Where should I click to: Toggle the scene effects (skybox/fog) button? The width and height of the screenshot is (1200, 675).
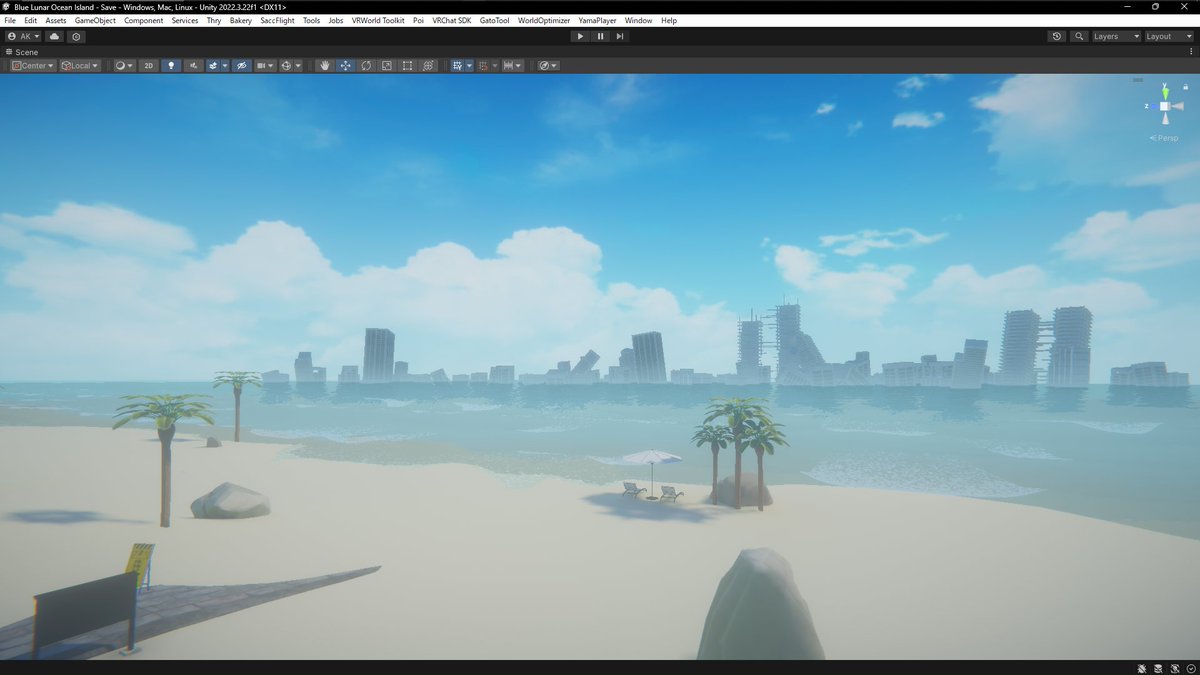[x=213, y=66]
